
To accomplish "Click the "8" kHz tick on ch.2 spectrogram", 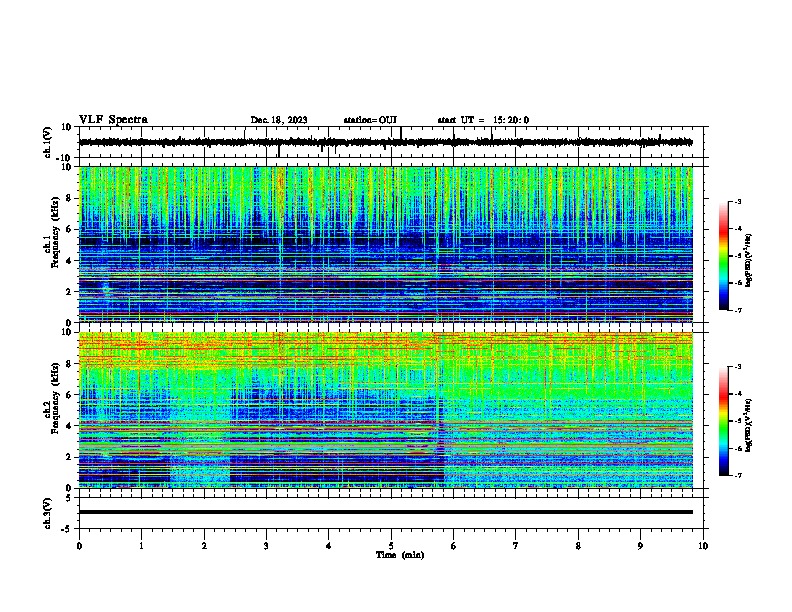I will [x=70, y=364].
